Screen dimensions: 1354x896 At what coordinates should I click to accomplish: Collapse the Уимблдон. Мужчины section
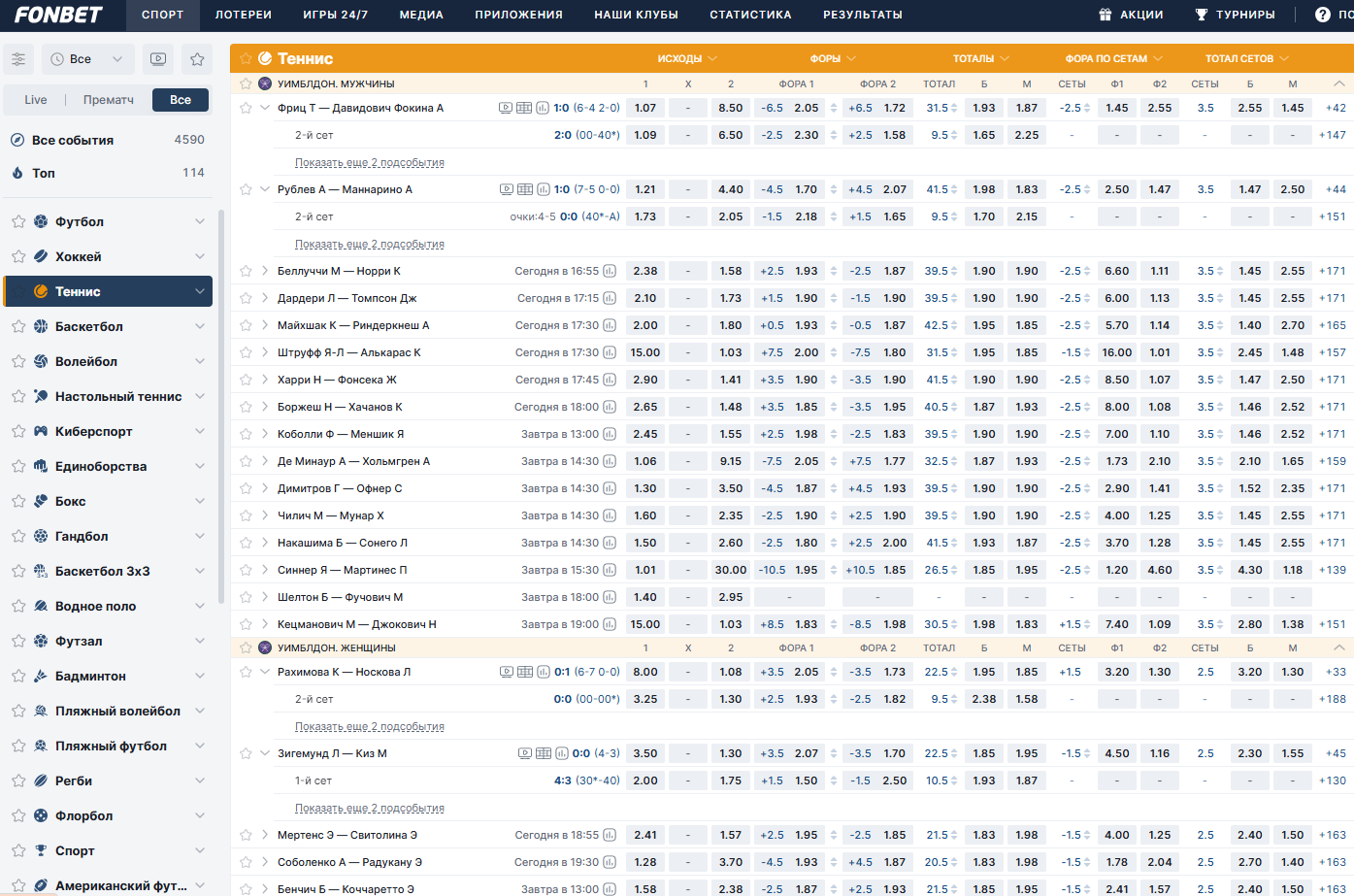[1339, 83]
